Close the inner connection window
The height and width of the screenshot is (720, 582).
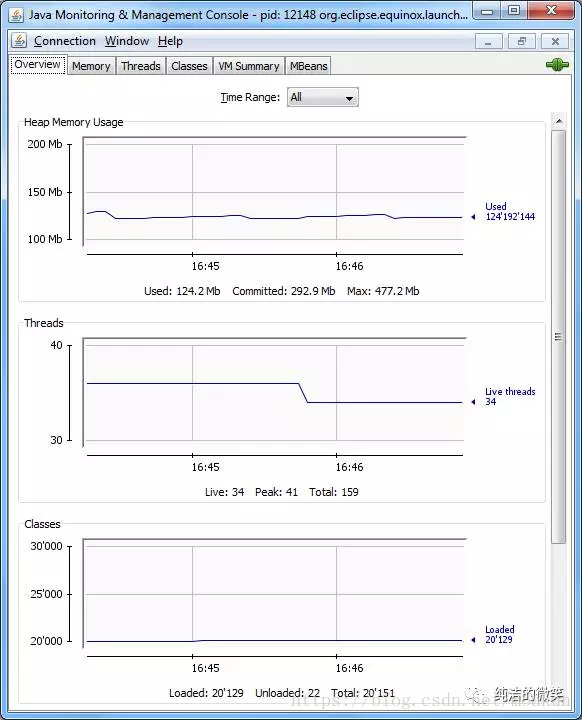(555, 42)
